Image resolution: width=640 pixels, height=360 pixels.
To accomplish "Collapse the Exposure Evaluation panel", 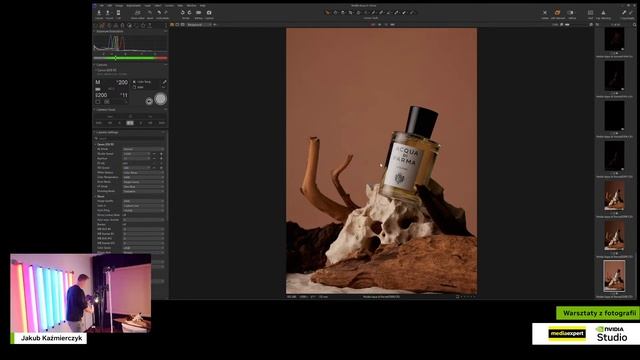I will pos(95,31).
